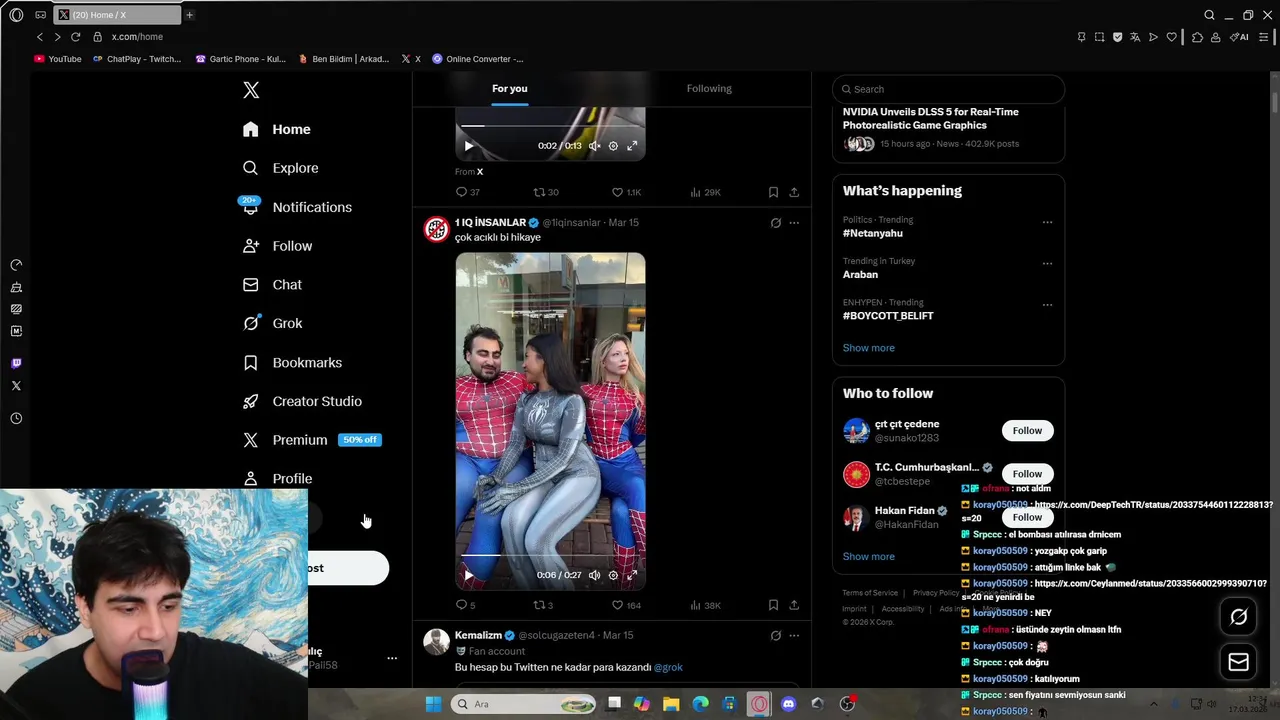Open Online Converter bookmark
This screenshot has height=720, width=1280.
[478, 59]
